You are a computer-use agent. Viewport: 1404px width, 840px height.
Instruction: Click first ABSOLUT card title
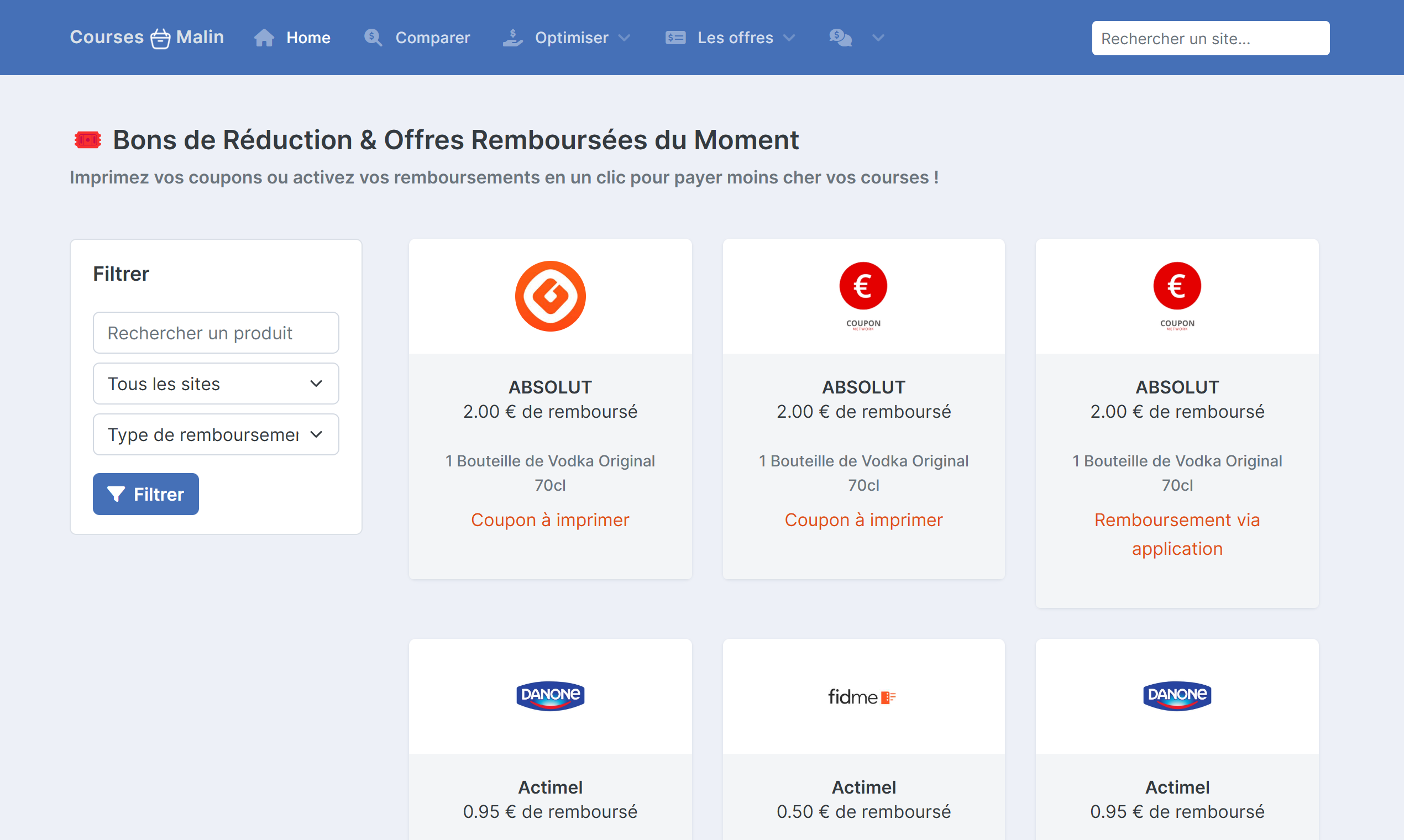coord(551,387)
